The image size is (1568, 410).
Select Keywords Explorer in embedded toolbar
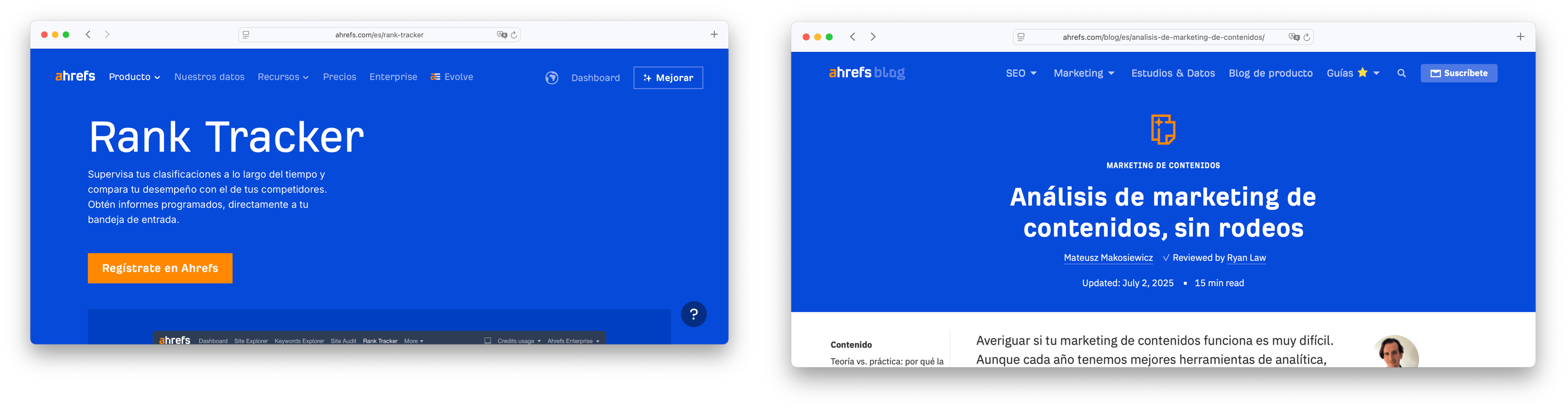coord(299,341)
